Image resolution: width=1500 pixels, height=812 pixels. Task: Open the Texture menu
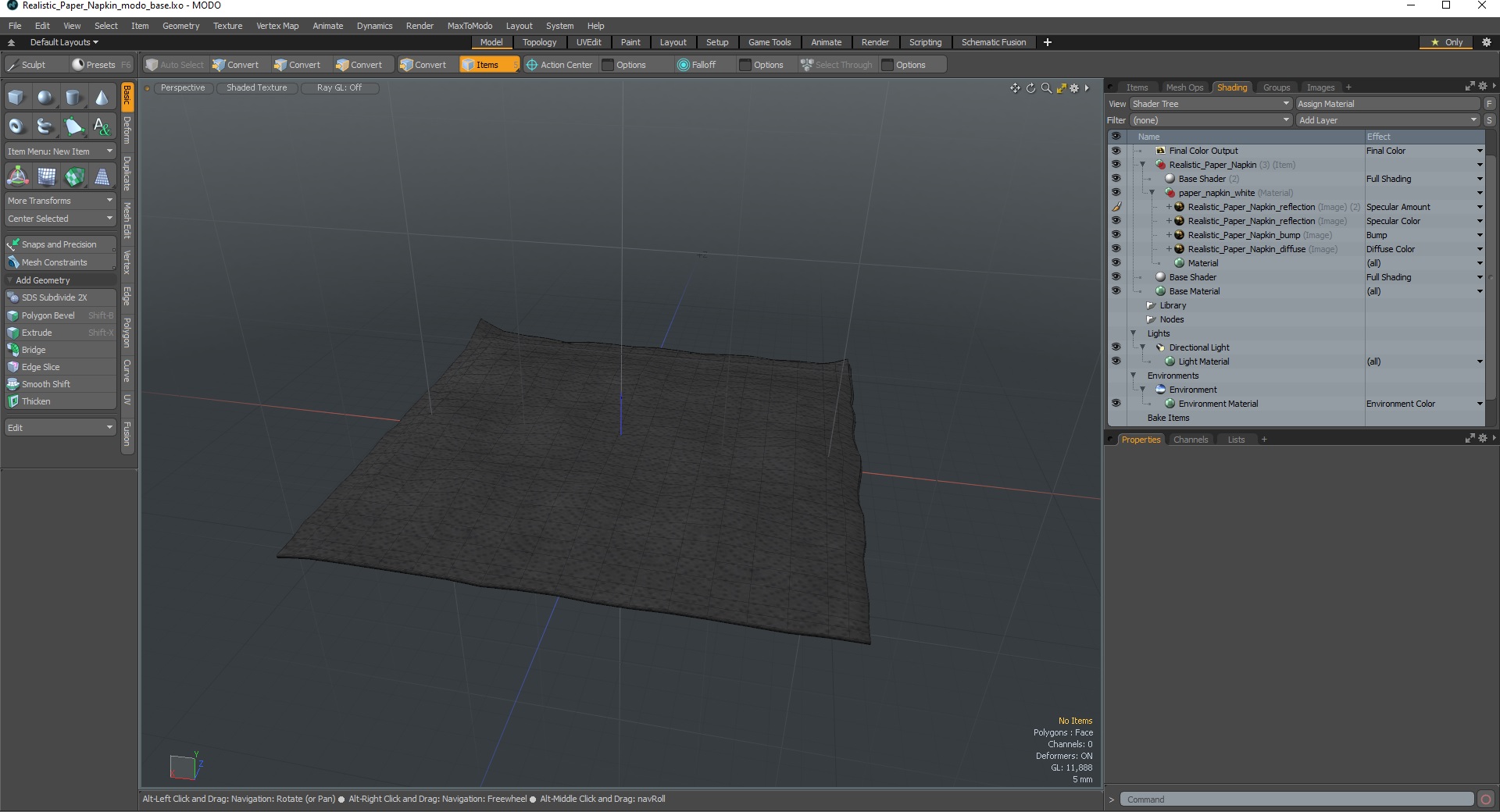[227, 26]
